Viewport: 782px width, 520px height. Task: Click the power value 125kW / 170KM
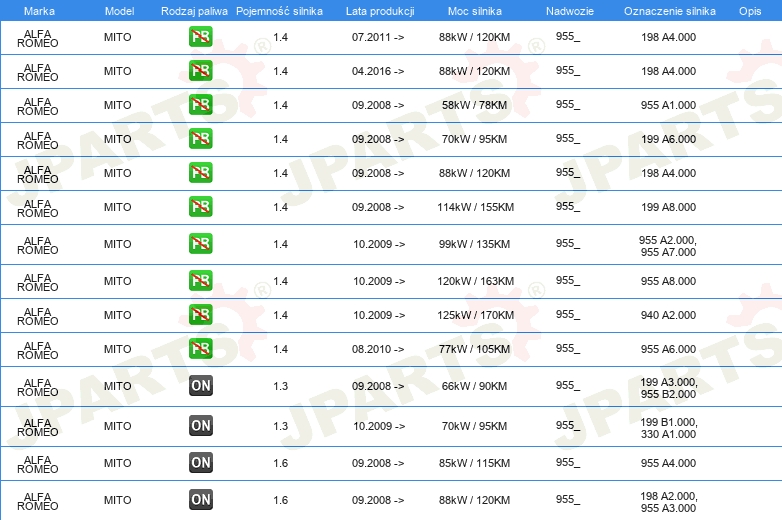(x=475, y=315)
